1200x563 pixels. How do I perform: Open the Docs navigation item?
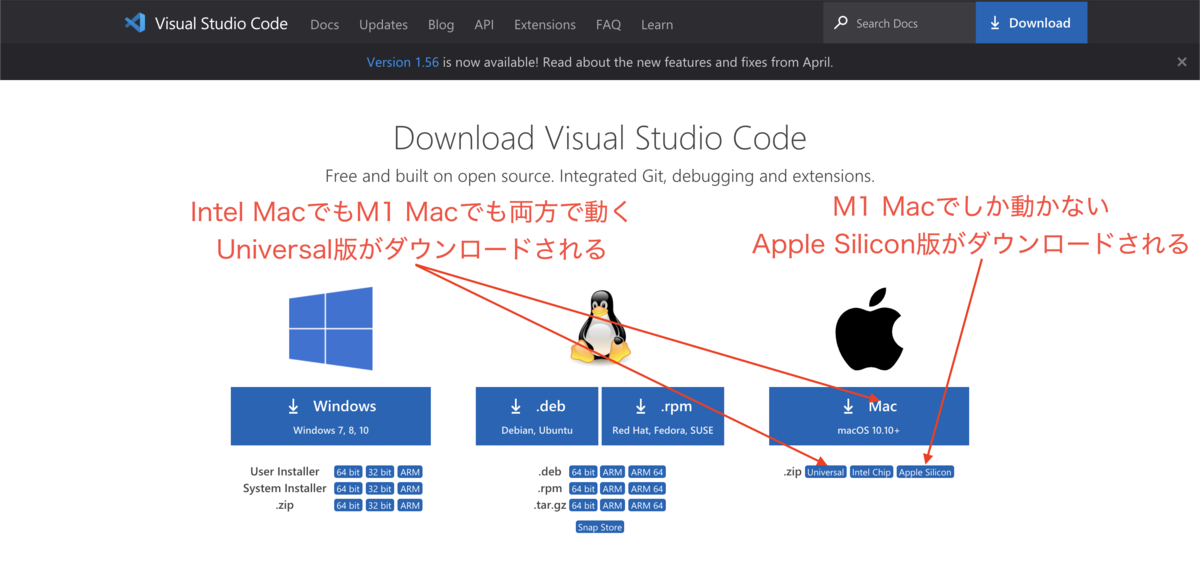pyautogui.click(x=325, y=24)
